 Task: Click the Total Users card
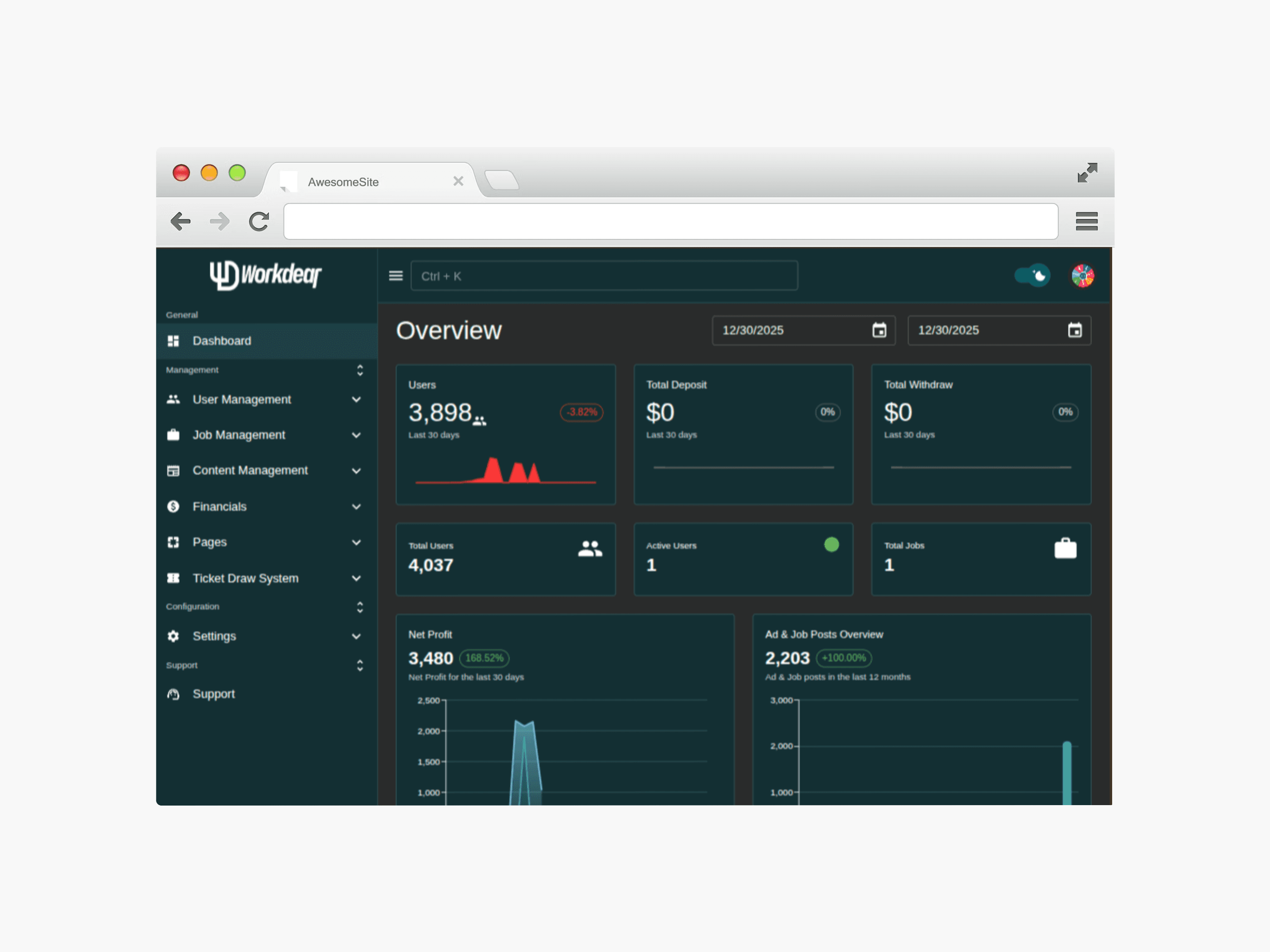[505, 559]
